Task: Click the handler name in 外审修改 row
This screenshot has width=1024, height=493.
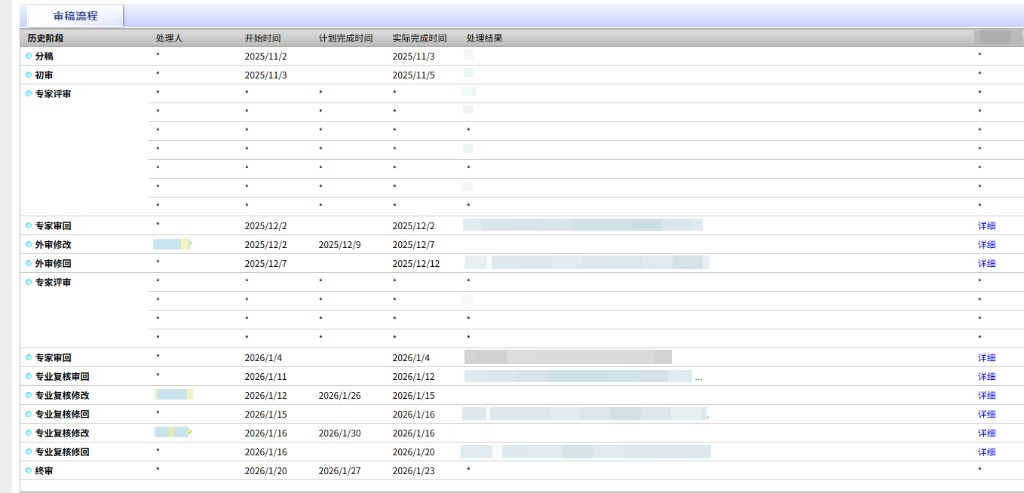Action: (171, 244)
